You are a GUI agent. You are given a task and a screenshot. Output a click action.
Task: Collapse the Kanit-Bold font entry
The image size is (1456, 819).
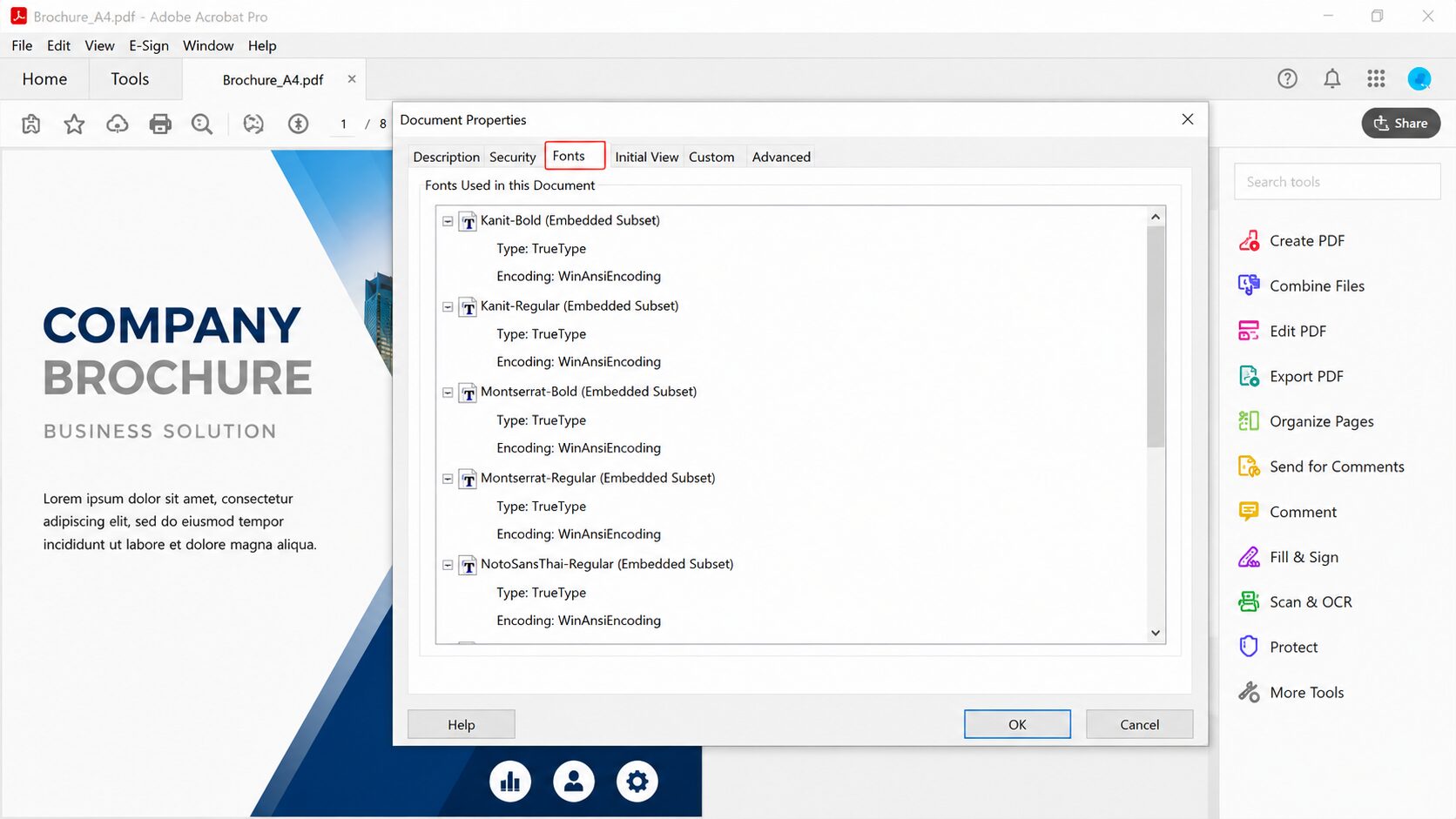pos(448,221)
